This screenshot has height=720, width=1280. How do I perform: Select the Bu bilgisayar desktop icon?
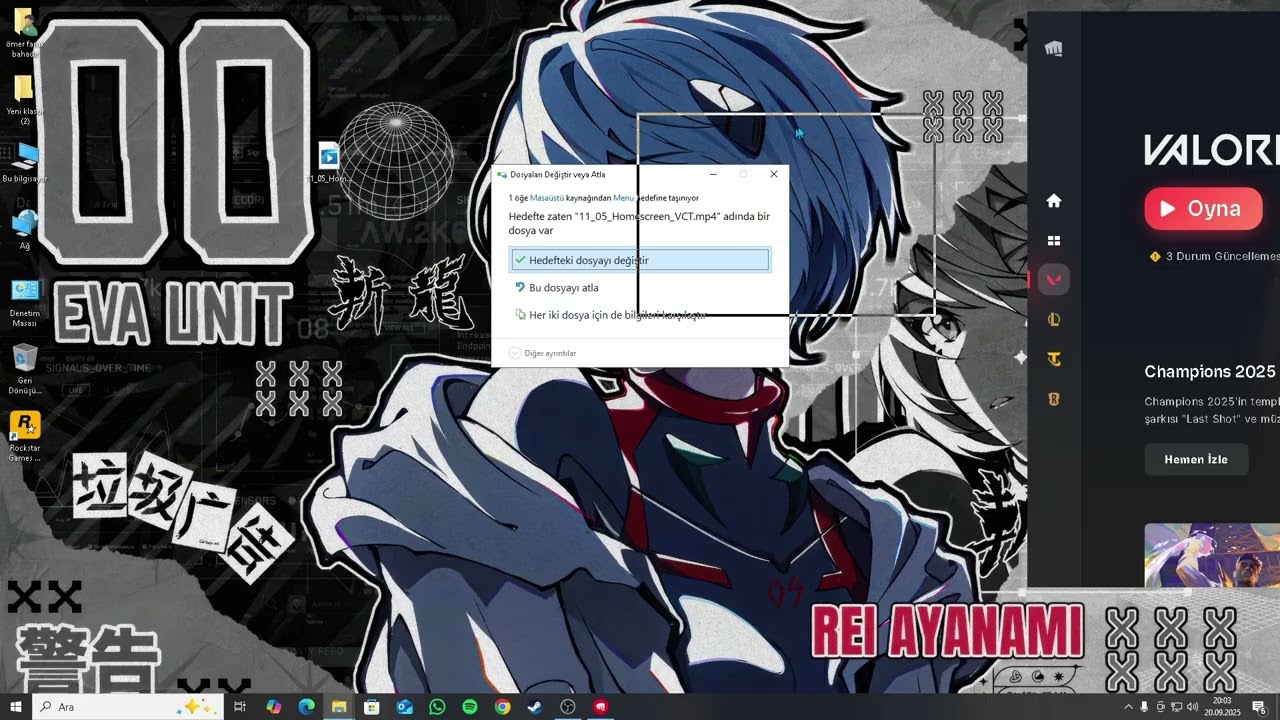point(25,162)
